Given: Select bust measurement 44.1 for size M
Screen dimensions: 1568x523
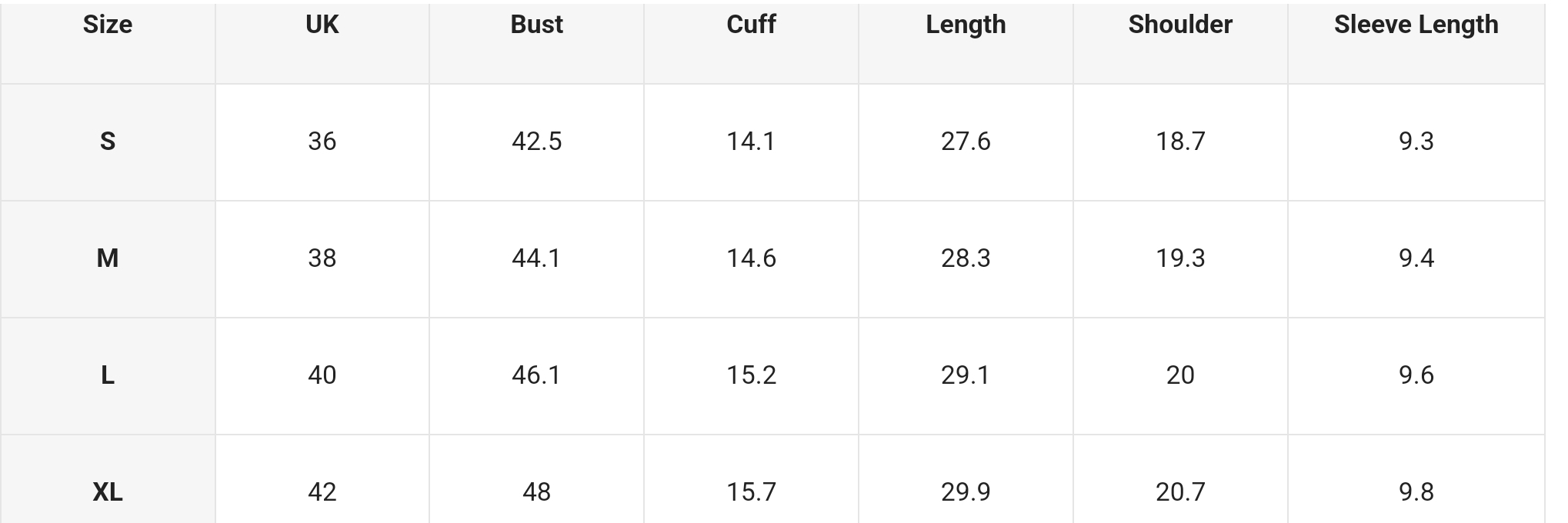Looking at the screenshot, I should 536,258.
